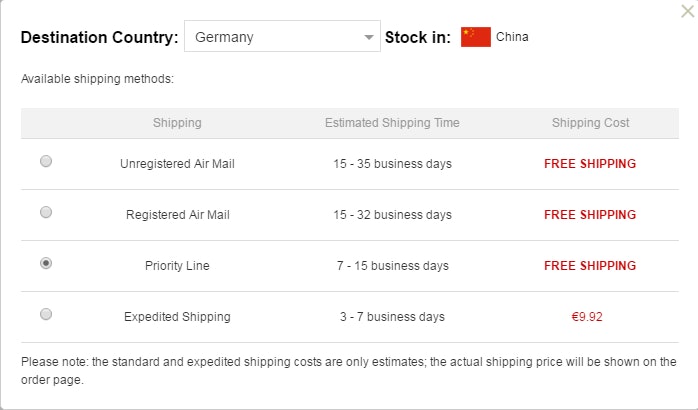This screenshot has width=698, height=410.
Task: Click the Unregistered Air Mail label
Action: [177, 164]
